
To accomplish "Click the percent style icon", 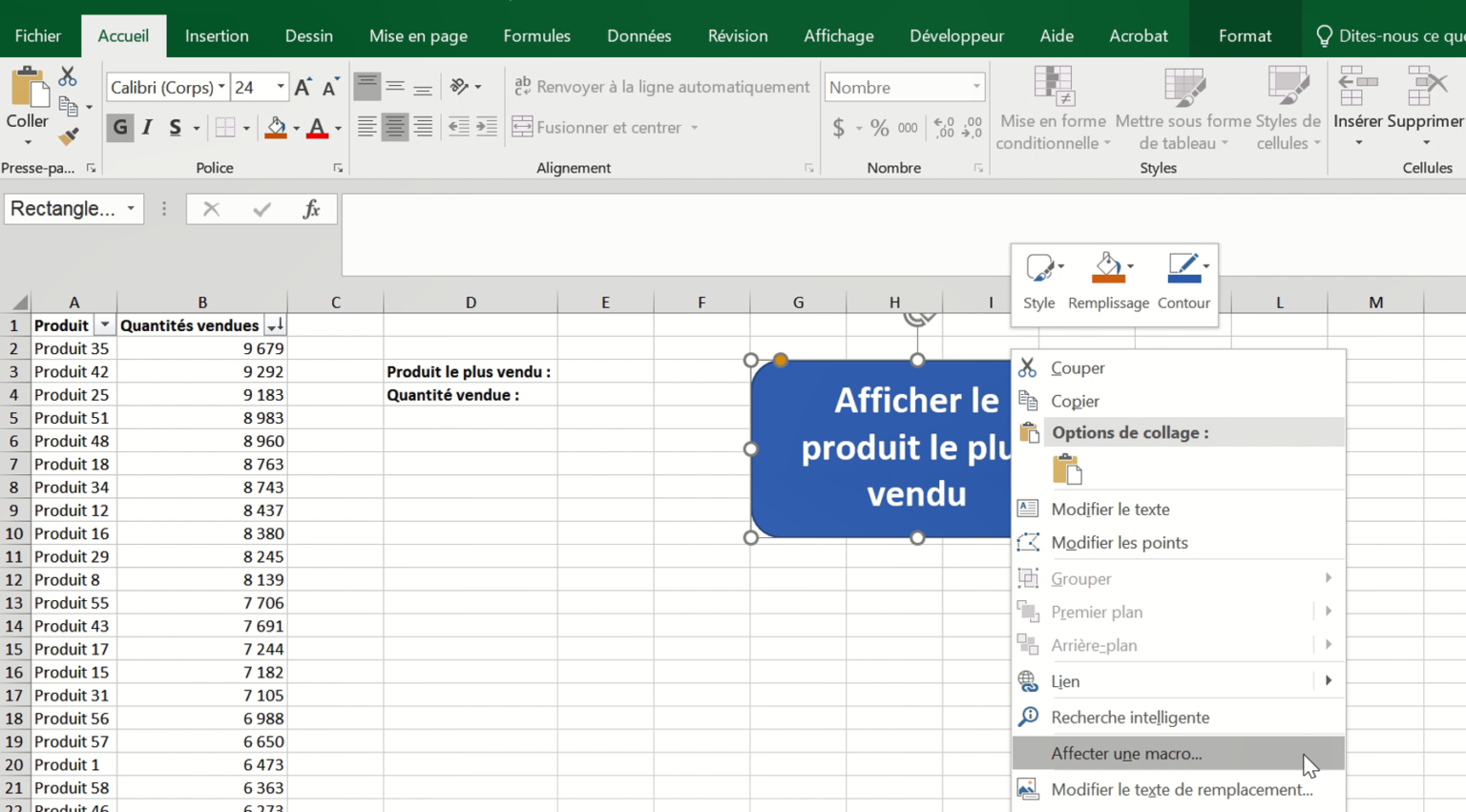I will (x=879, y=128).
